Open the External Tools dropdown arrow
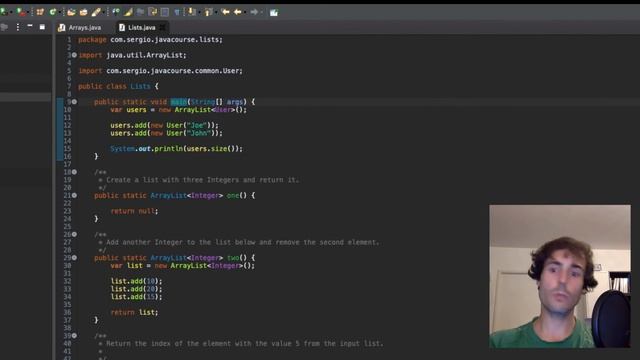The height and width of the screenshot is (360, 640). point(28,13)
